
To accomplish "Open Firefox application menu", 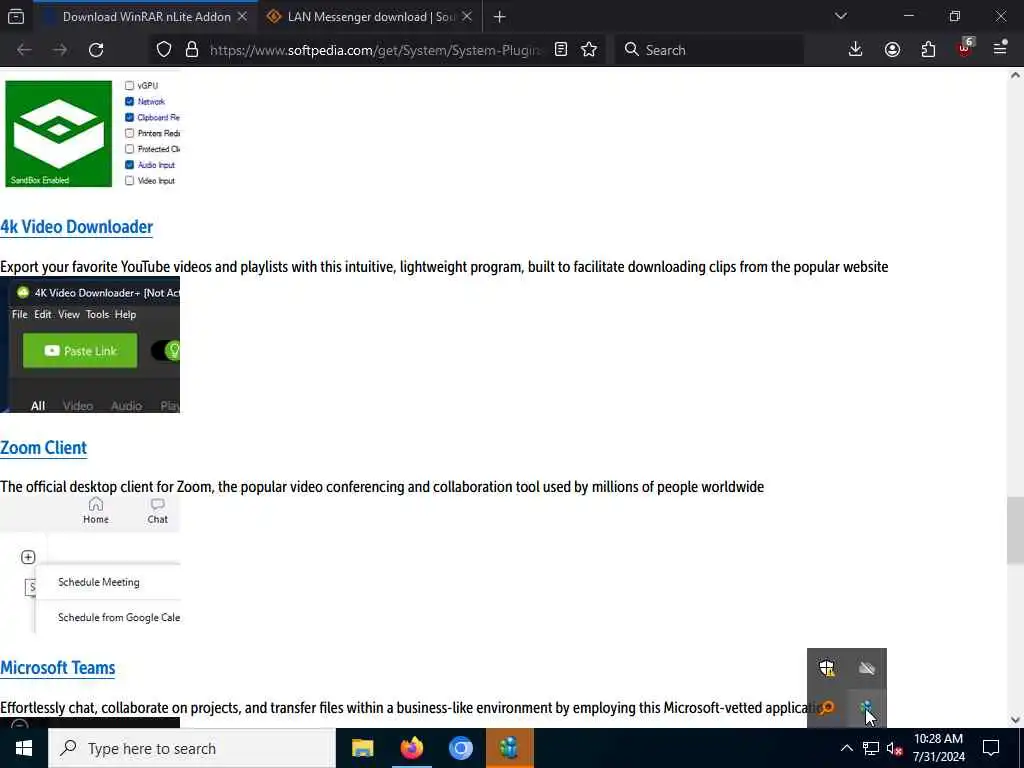I will (1000, 49).
